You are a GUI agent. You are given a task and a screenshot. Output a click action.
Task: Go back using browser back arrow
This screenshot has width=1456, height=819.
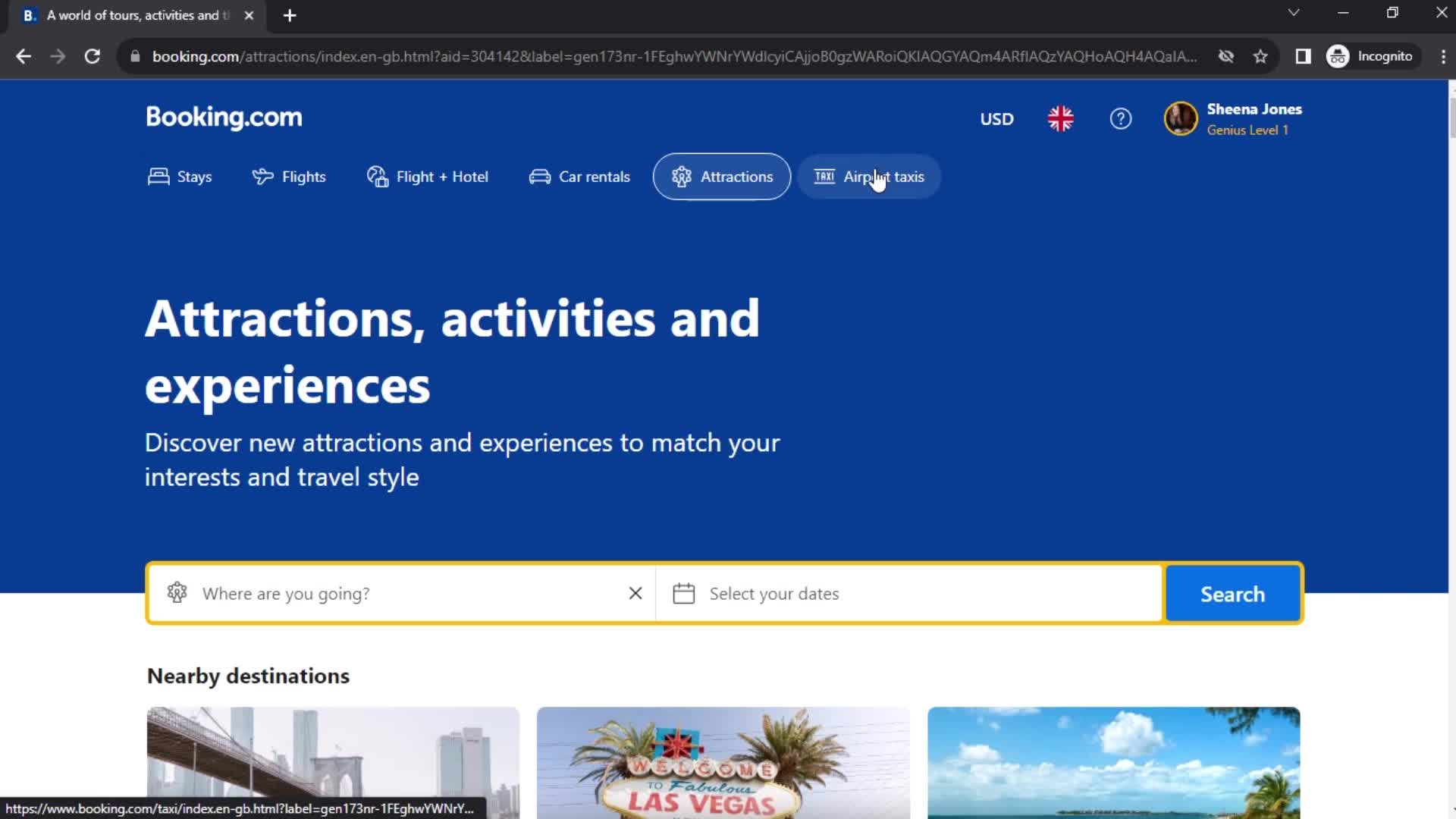(x=24, y=56)
